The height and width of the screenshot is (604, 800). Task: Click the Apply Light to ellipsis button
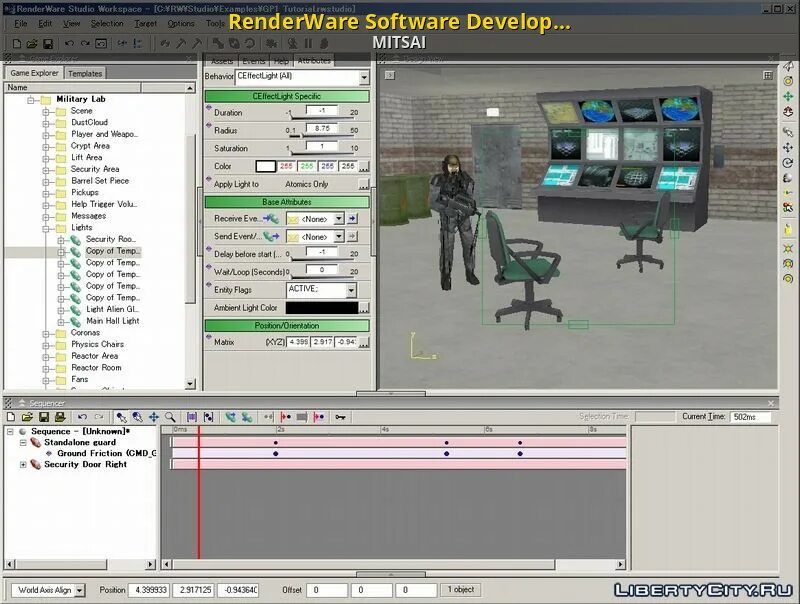(364, 184)
